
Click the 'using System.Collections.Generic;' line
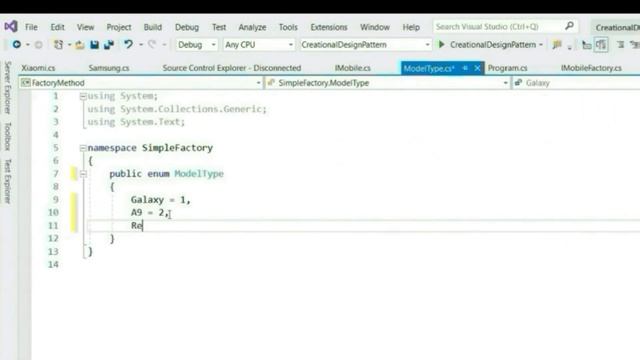[177, 109]
